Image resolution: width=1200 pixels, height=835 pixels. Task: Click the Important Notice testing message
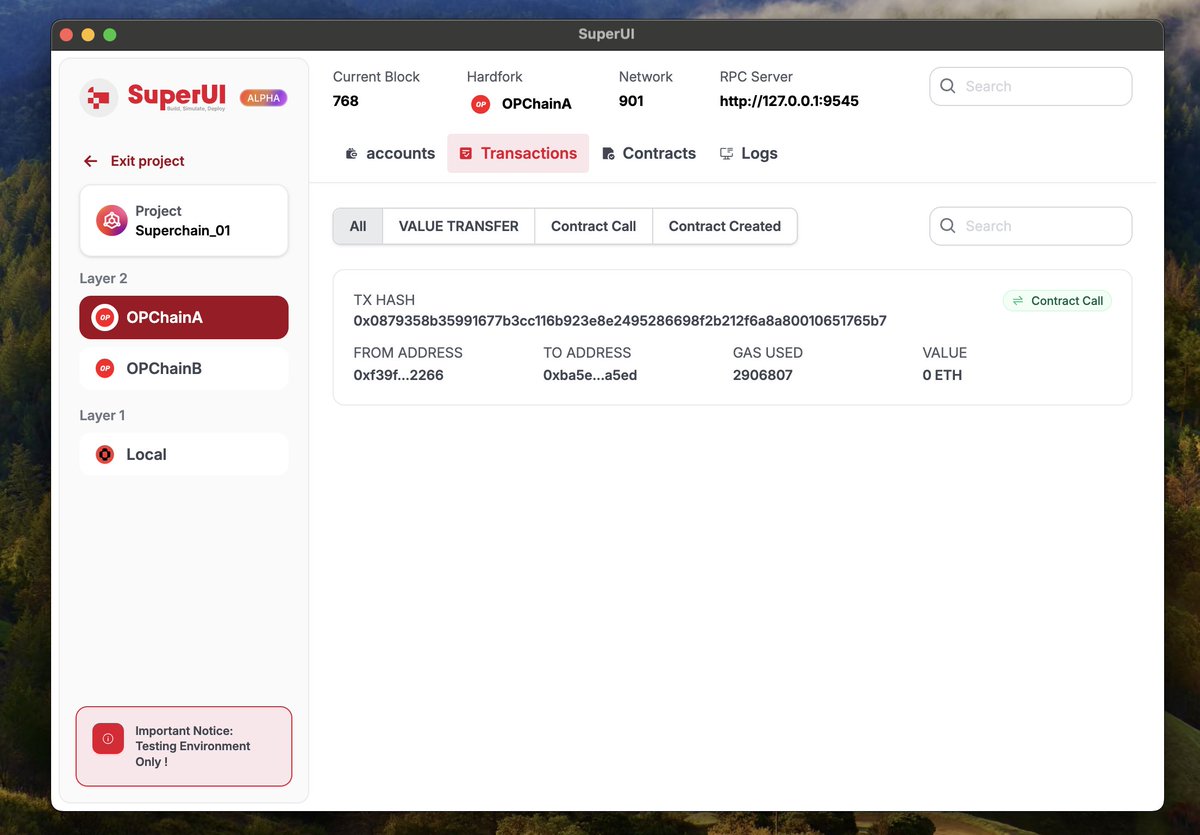click(x=193, y=746)
